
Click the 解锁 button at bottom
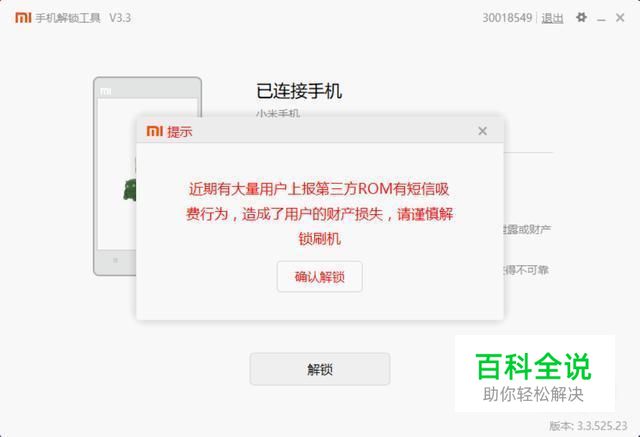pyautogui.click(x=320, y=369)
